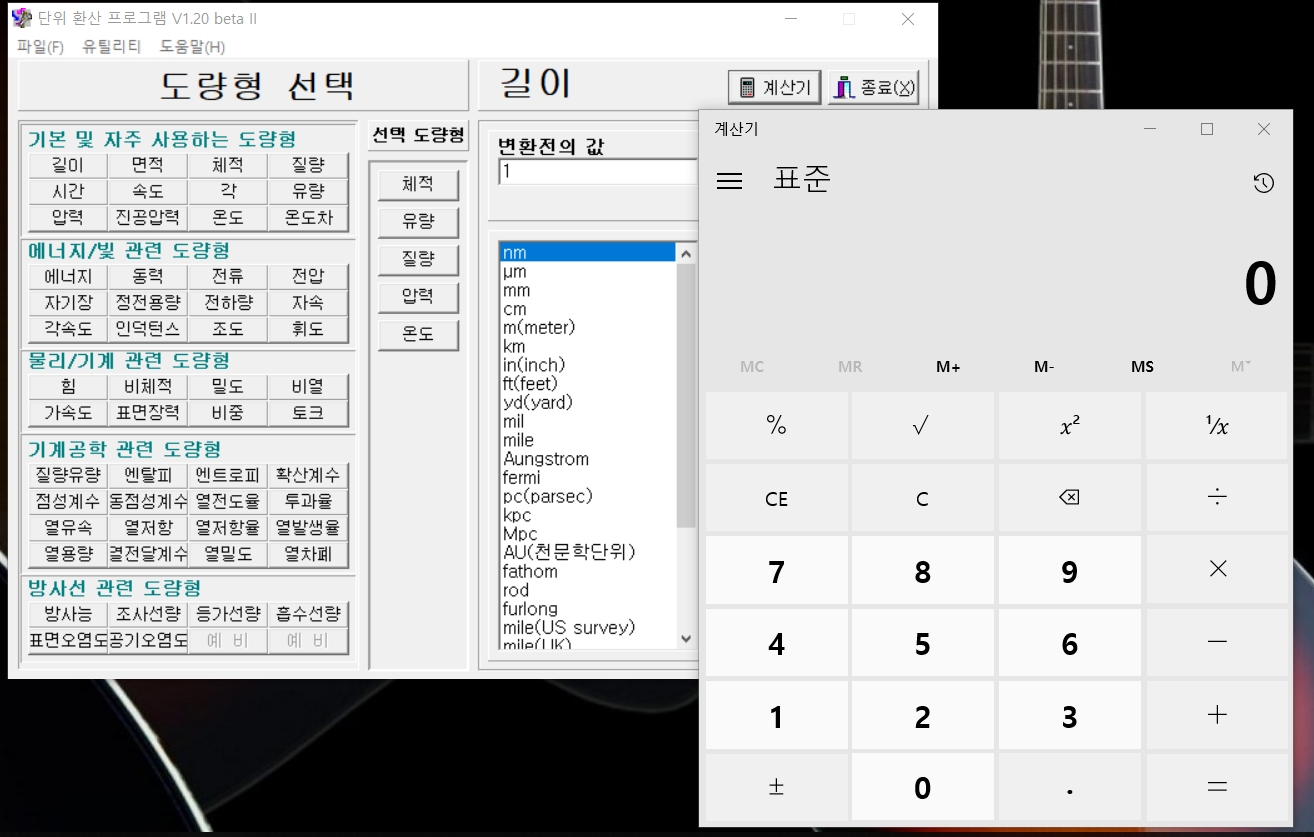1314x837 pixels.
Task: Open the 유틸리티 menu
Action: coord(111,47)
